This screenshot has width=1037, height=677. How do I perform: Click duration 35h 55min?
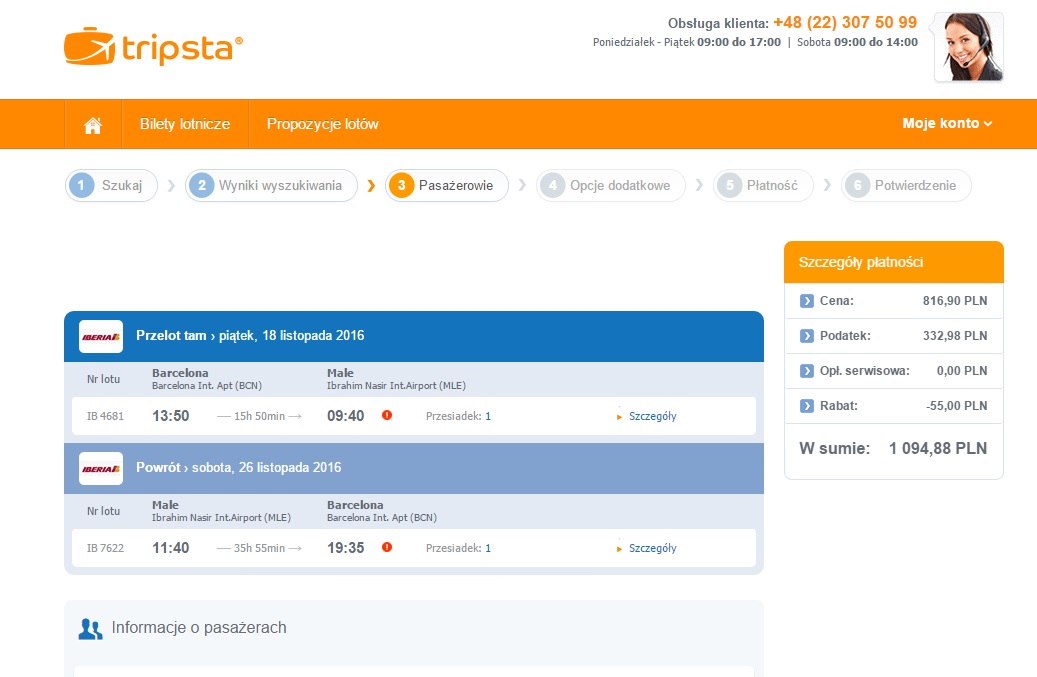point(259,548)
